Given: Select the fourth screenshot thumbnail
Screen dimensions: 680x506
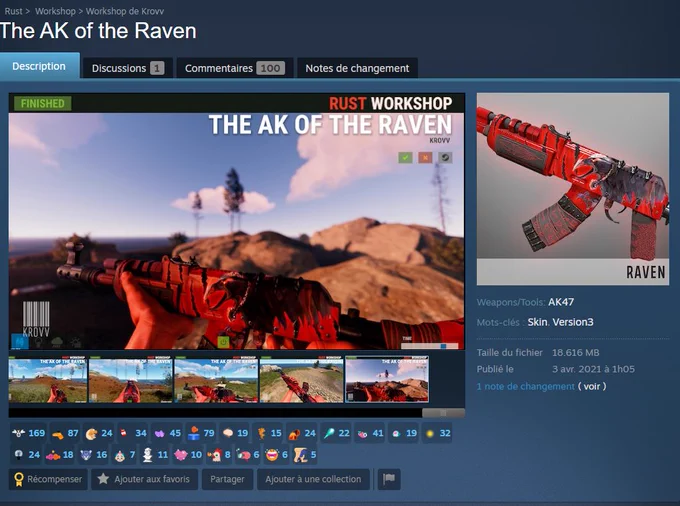Looking at the screenshot, I should click(301, 380).
